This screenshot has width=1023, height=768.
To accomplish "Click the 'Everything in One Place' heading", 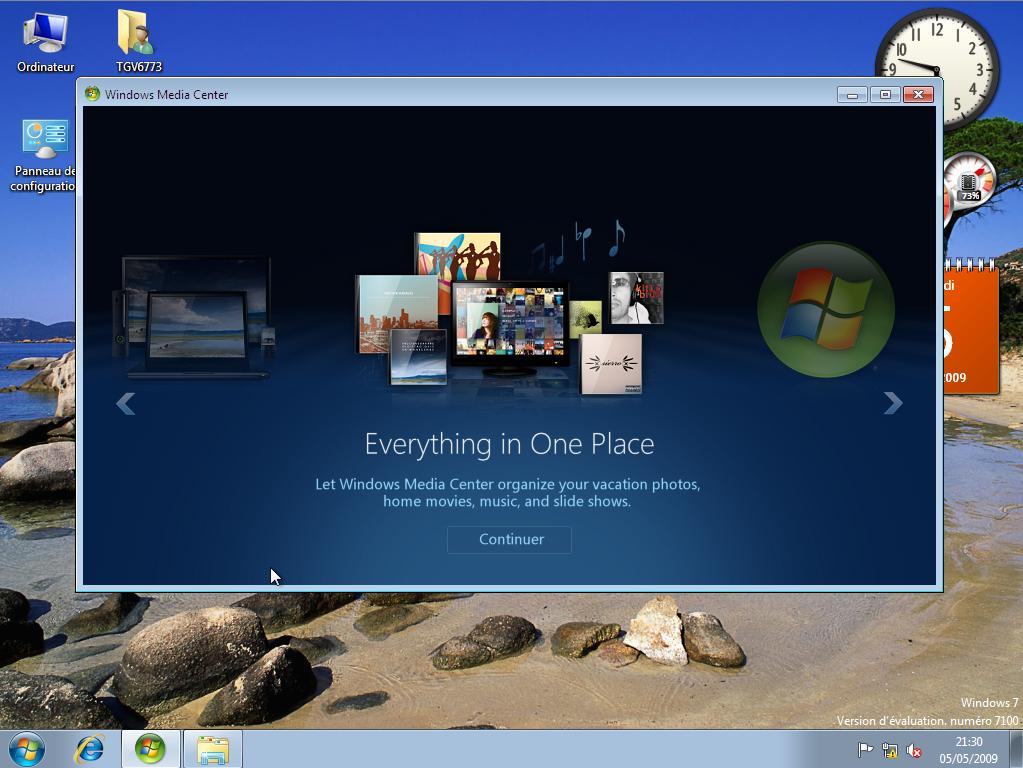I will pyautogui.click(x=510, y=444).
